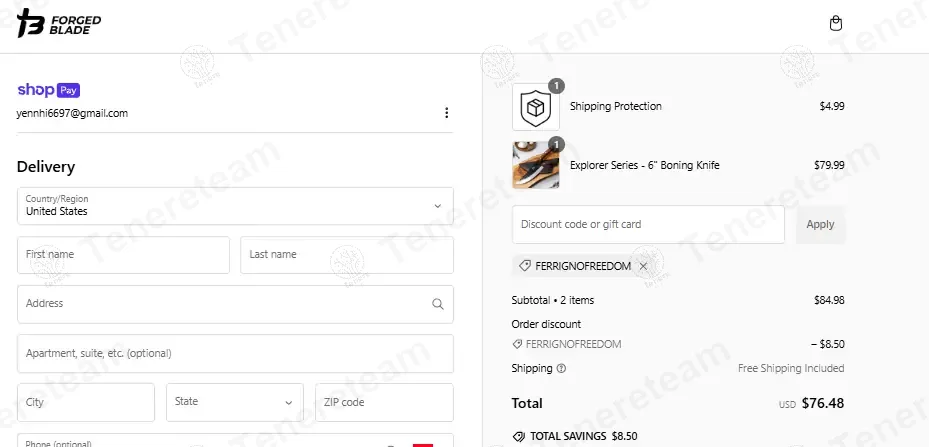Click into the Address field
The image size is (929, 447).
click(235, 304)
